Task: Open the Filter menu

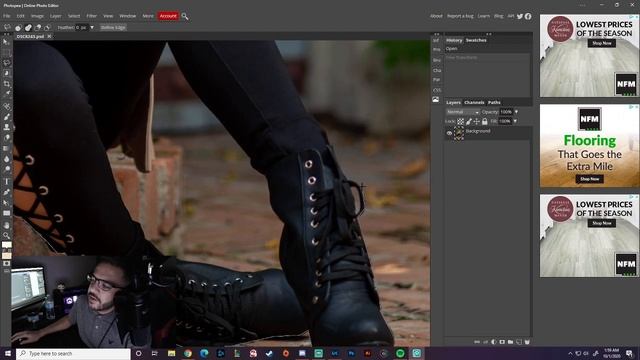Action: point(91,16)
